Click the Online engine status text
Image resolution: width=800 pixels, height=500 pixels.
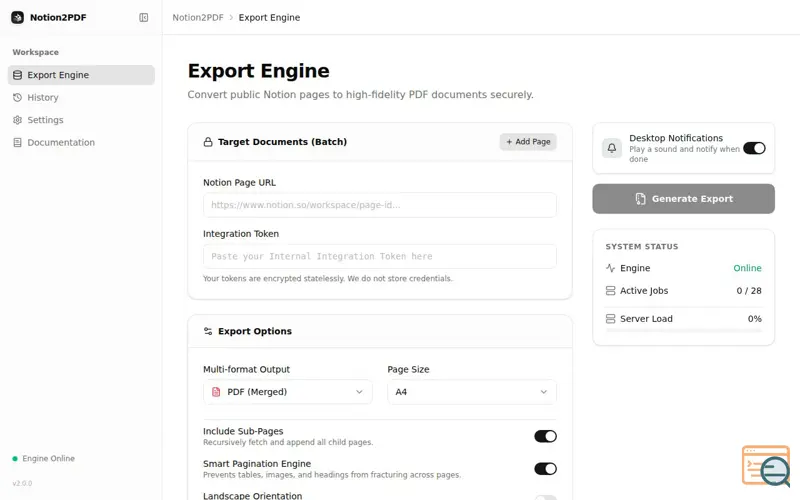coord(747,268)
